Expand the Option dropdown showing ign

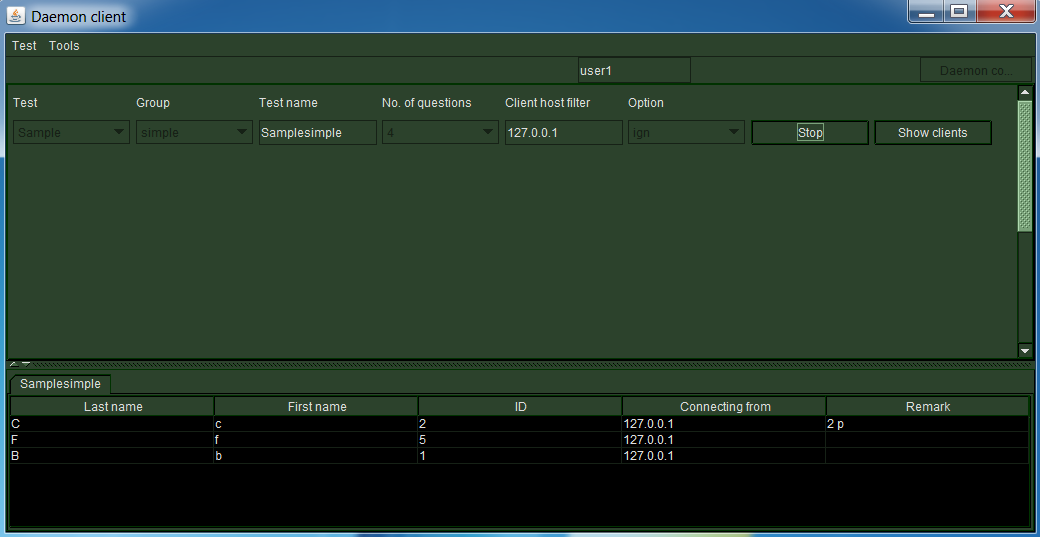tap(686, 133)
